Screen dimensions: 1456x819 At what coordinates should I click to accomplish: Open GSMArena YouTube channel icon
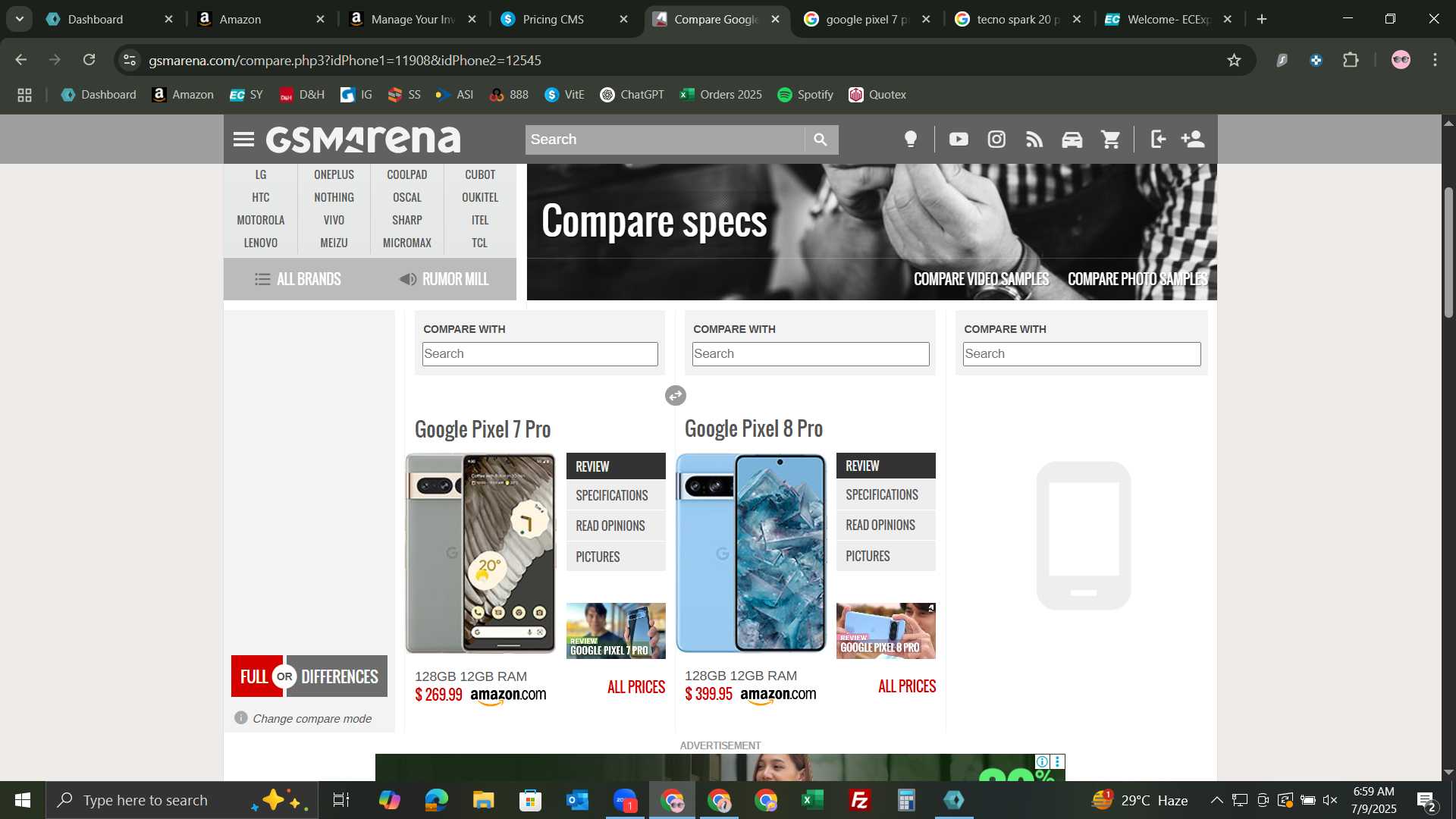pyautogui.click(x=959, y=140)
